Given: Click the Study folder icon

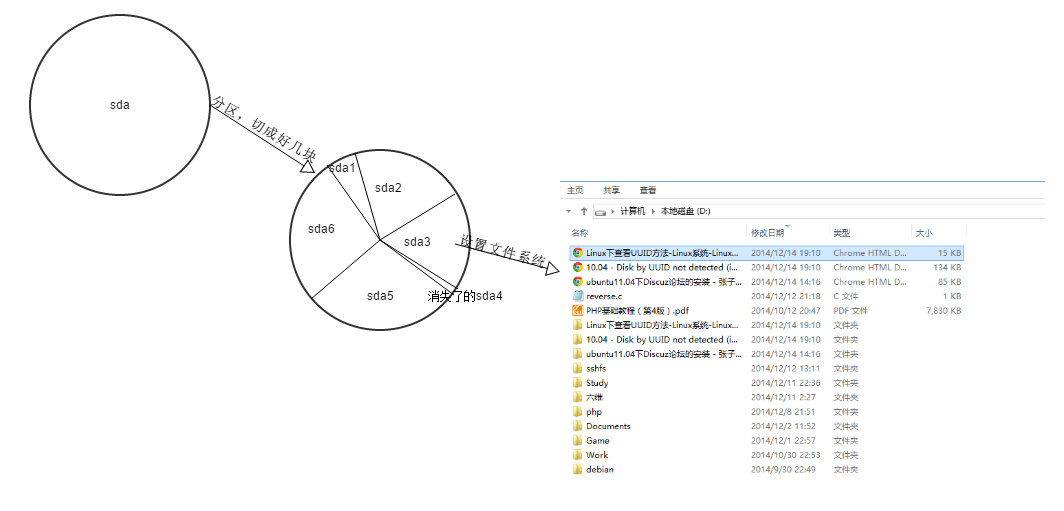Looking at the screenshot, I should [577, 383].
